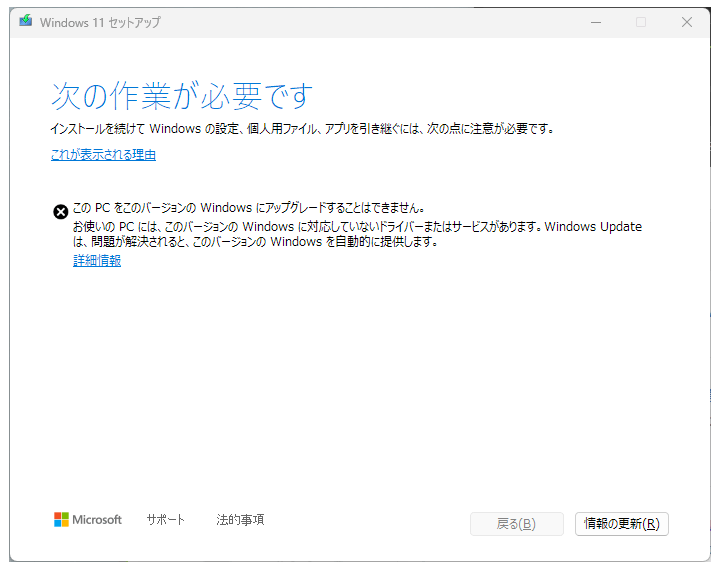The image size is (724, 573).
Task: Click the 戻る(B) button
Action: [x=516, y=524]
